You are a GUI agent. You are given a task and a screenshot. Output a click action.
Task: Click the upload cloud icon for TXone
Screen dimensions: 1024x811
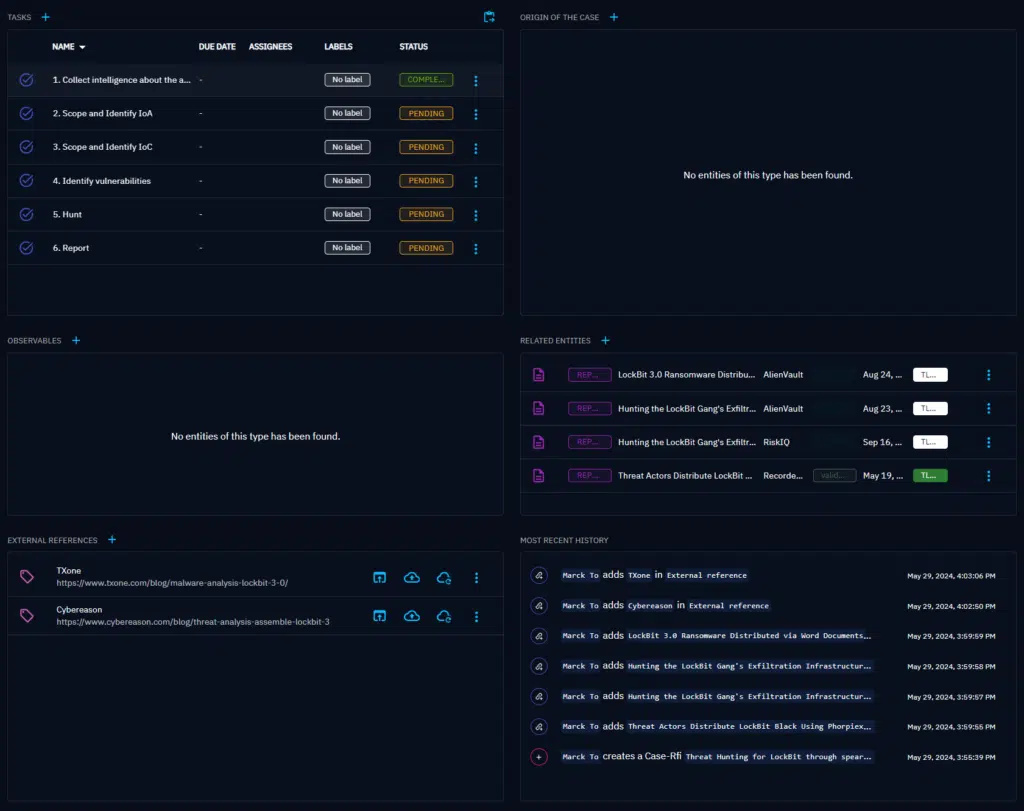(x=412, y=578)
